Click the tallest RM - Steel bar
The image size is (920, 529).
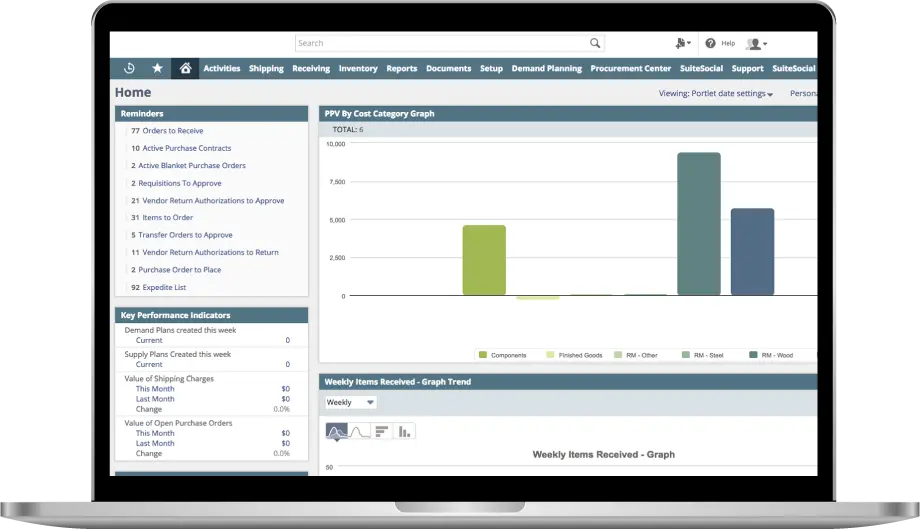699,223
